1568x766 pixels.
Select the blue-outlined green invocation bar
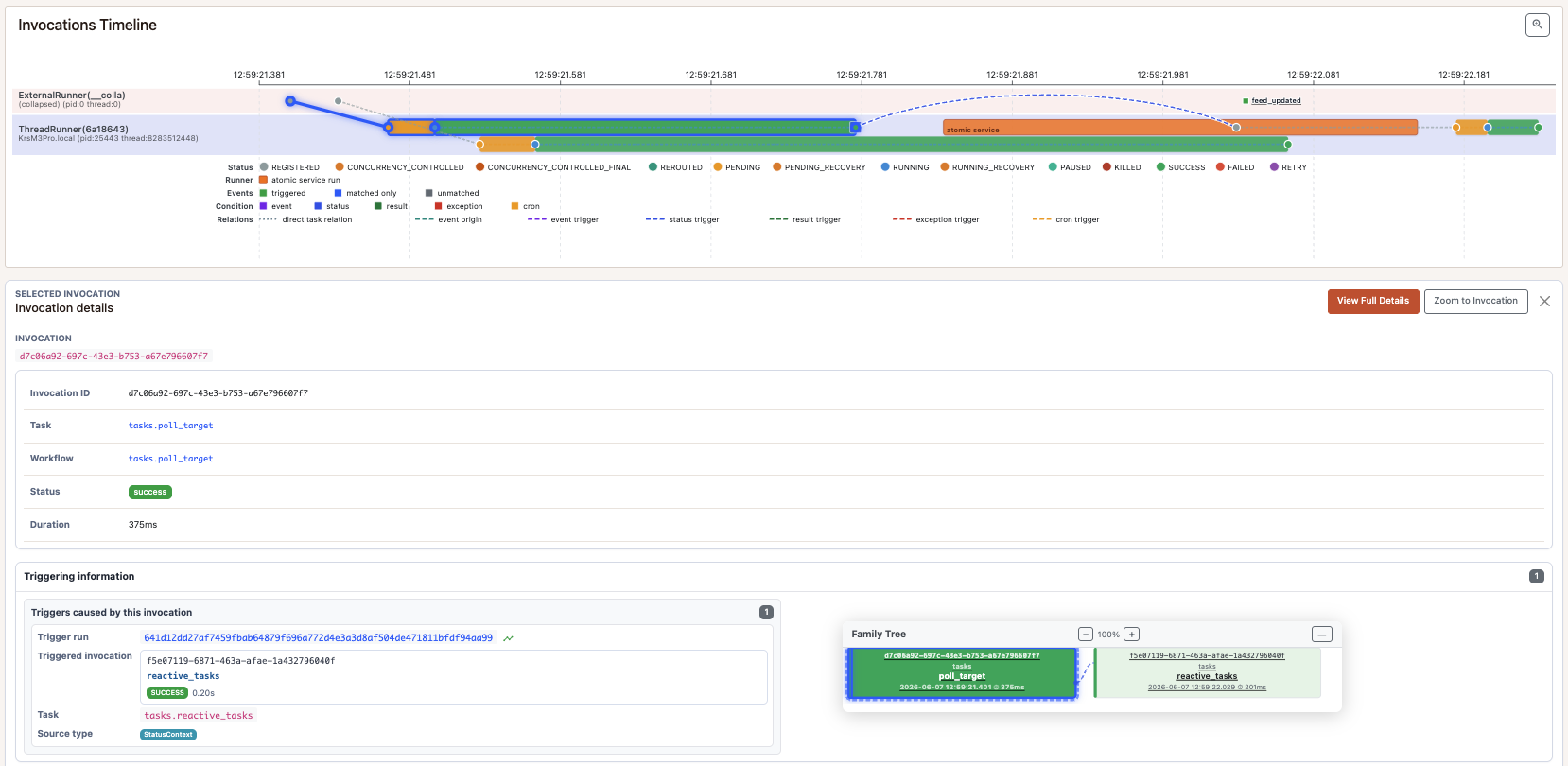pyautogui.click(x=645, y=127)
